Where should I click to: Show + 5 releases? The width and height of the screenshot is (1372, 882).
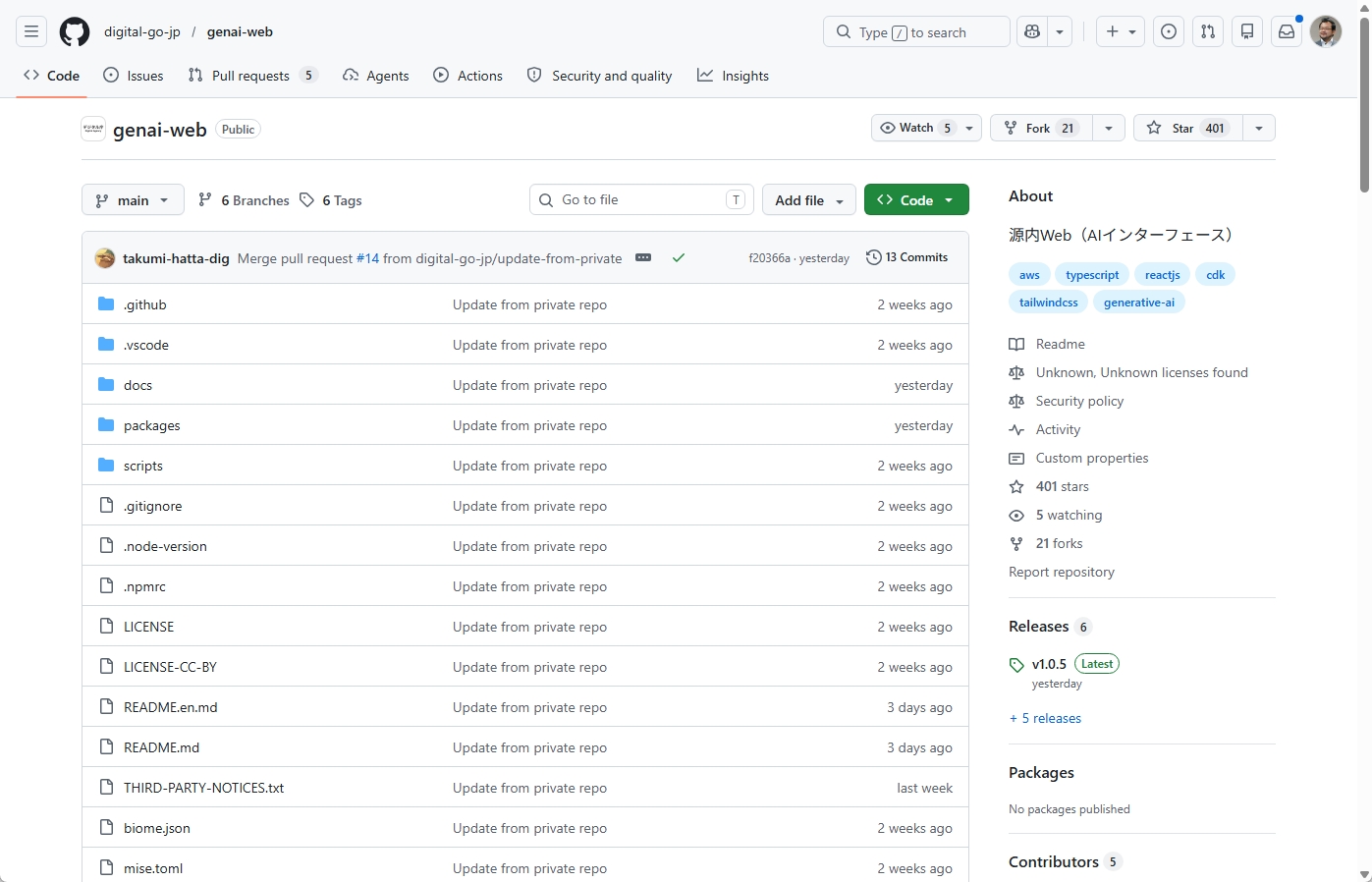[1045, 718]
